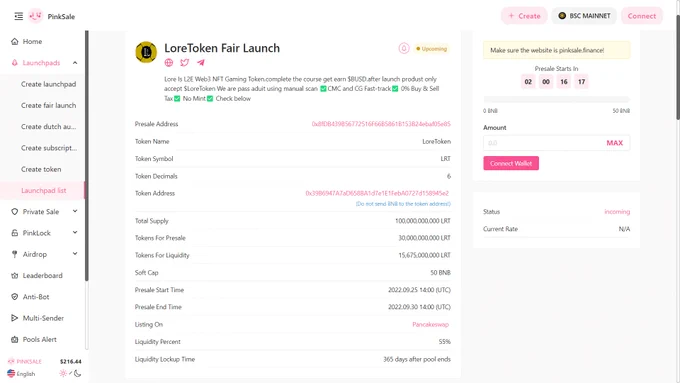680x383 pixels.
Task: Click the Launchpads rocket icon
Action: (14, 63)
